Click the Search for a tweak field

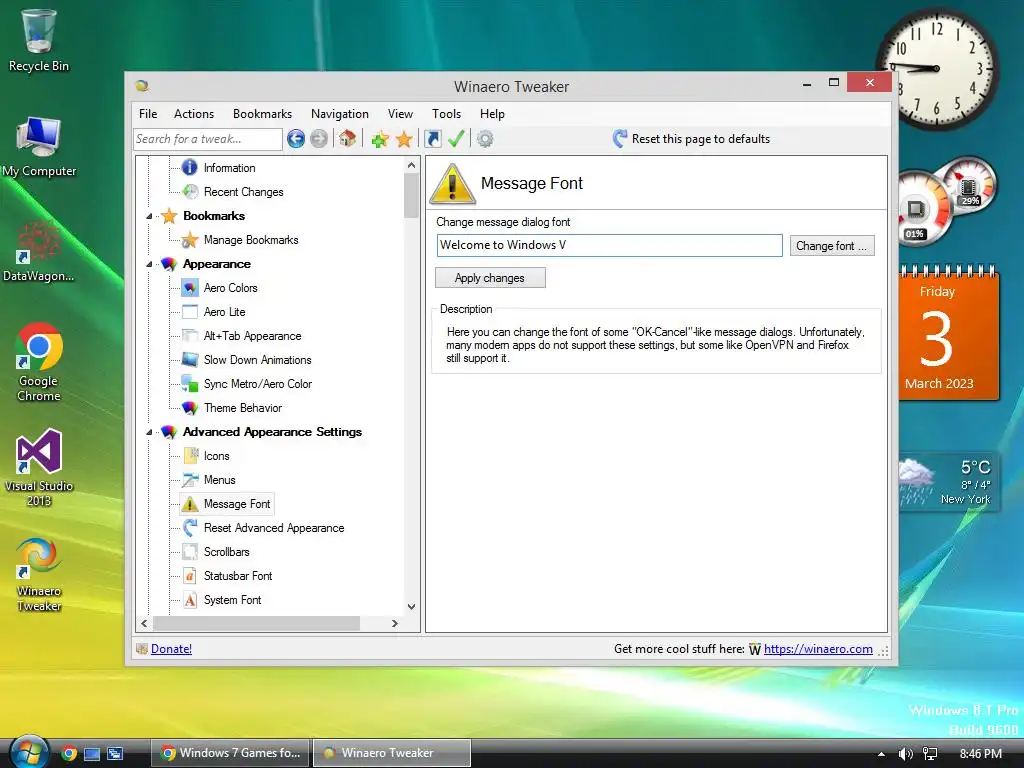coord(208,139)
